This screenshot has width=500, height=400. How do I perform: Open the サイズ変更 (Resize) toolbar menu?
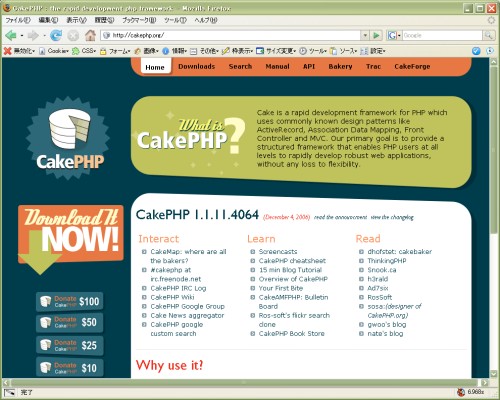click(276, 51)
